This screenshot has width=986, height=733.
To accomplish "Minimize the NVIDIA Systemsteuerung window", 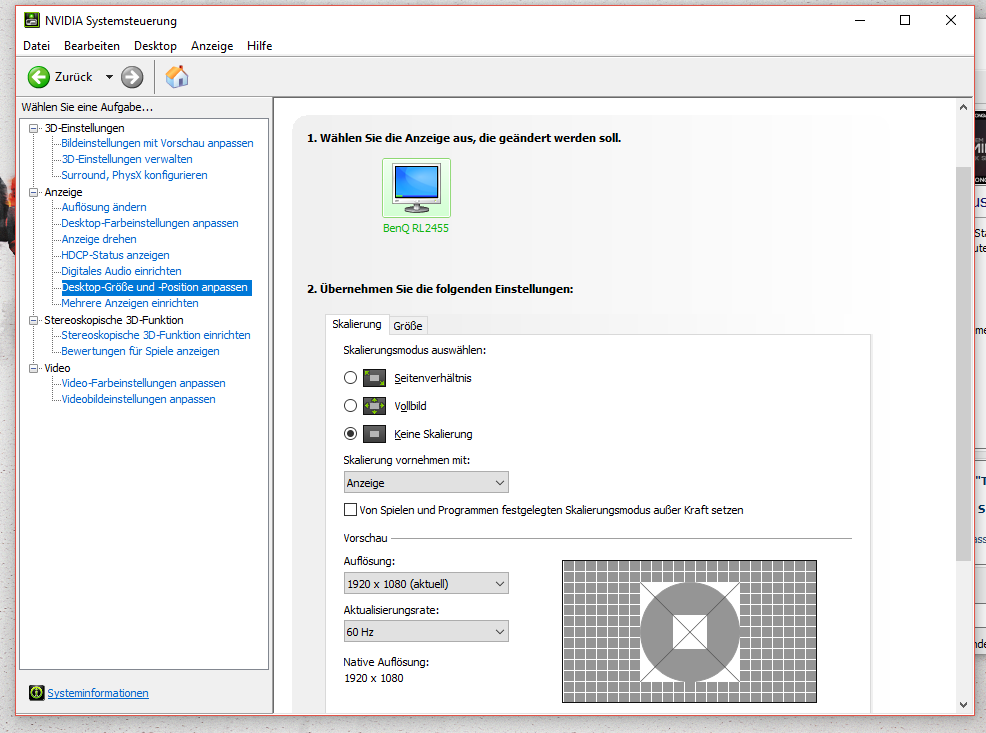I will (860, 20).
